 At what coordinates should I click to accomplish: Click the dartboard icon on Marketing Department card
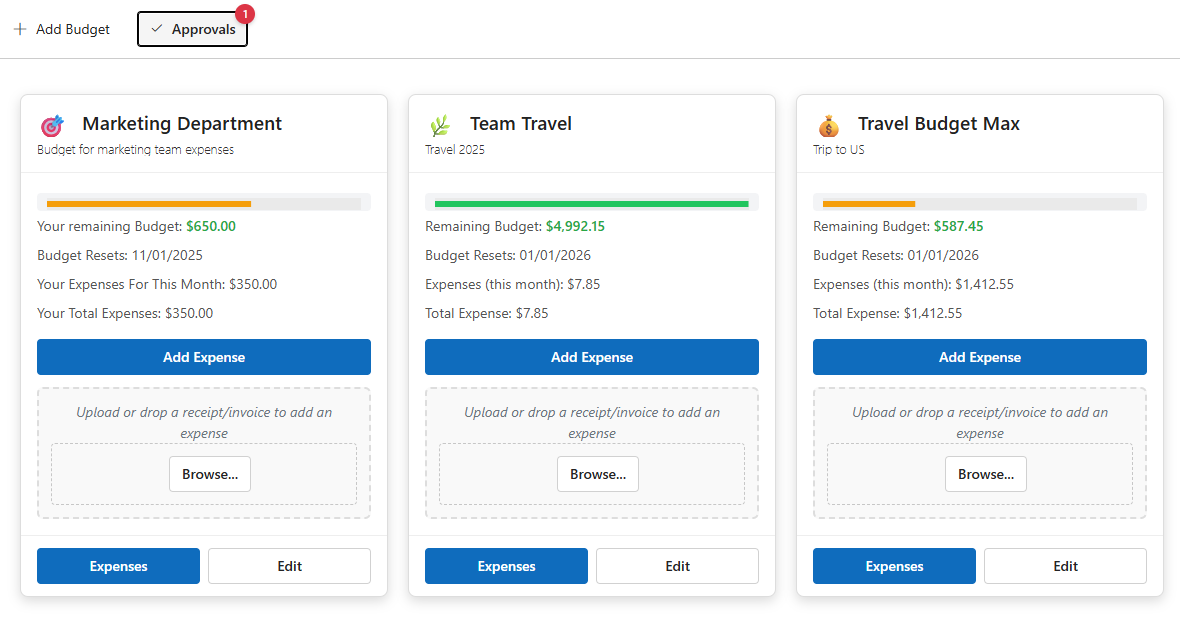[52, 124]
